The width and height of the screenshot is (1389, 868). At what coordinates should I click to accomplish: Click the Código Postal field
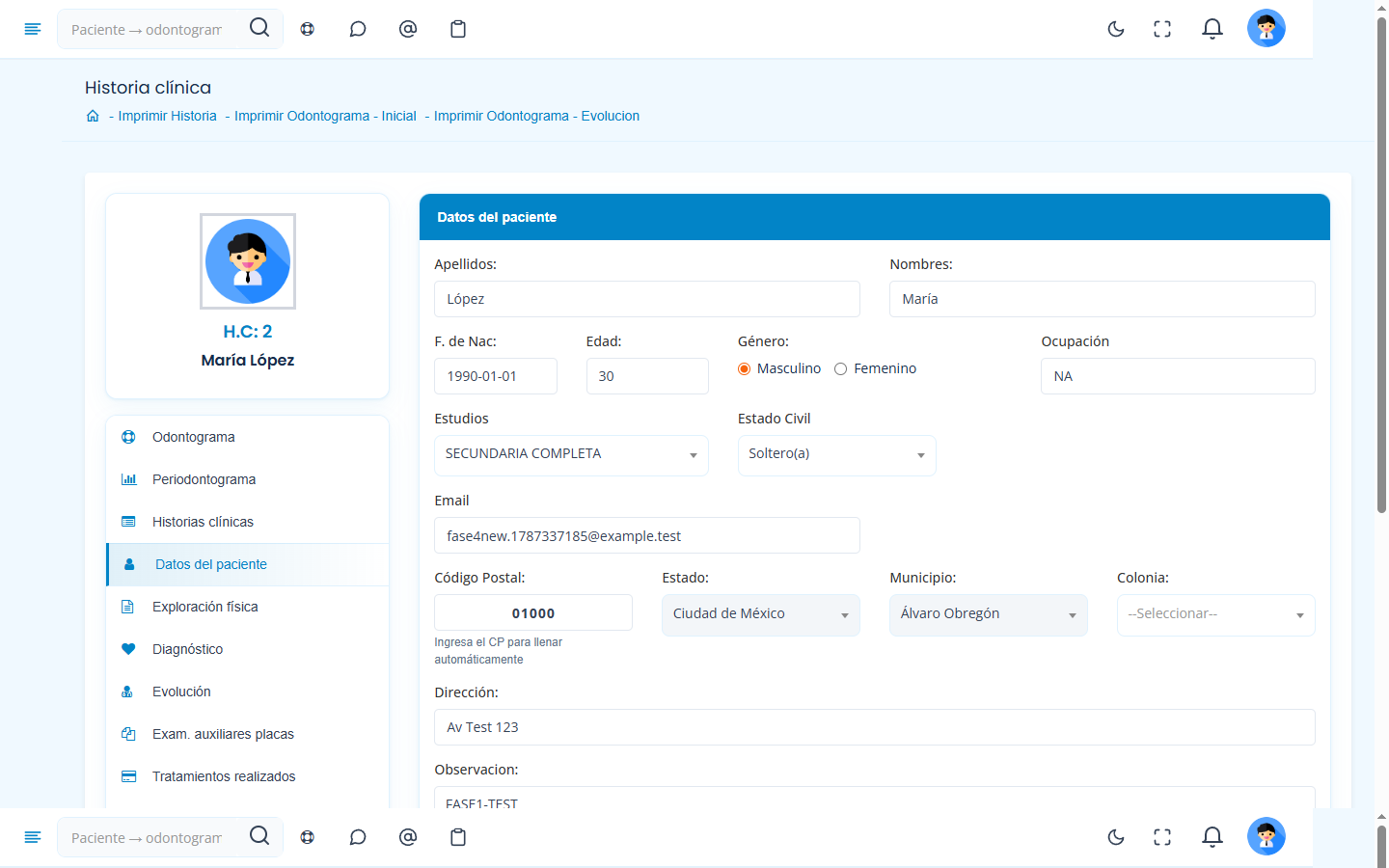tap(532, 612)
